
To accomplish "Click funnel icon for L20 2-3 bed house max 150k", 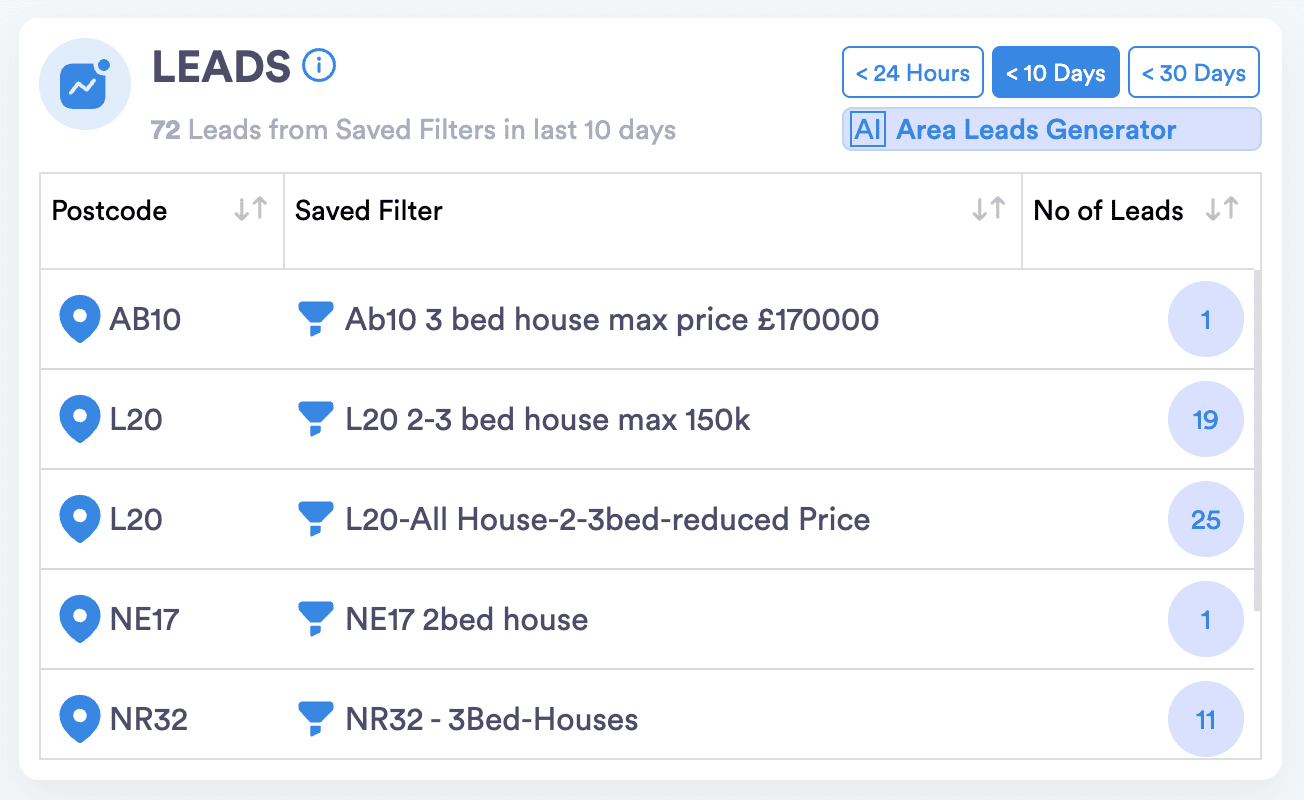I will [315, 420].
